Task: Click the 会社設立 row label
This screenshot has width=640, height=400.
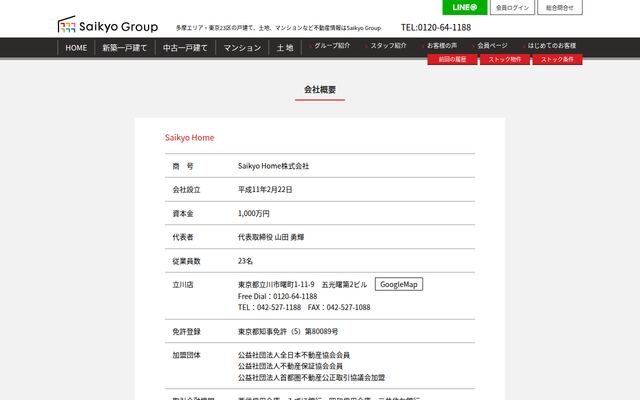Action: [x=187, y=189]
